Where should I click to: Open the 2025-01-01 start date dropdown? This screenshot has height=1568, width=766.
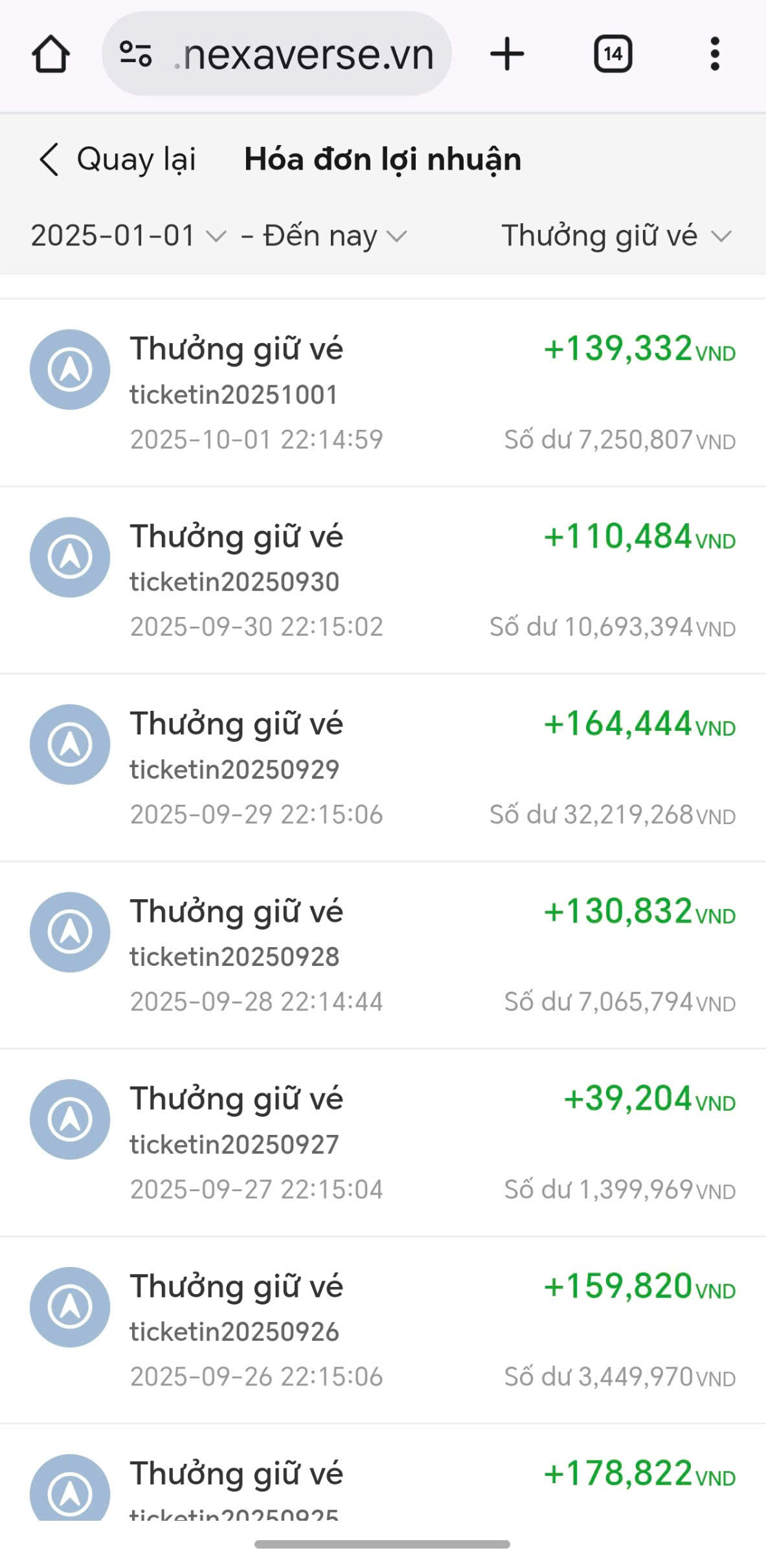tap(128, 236)
